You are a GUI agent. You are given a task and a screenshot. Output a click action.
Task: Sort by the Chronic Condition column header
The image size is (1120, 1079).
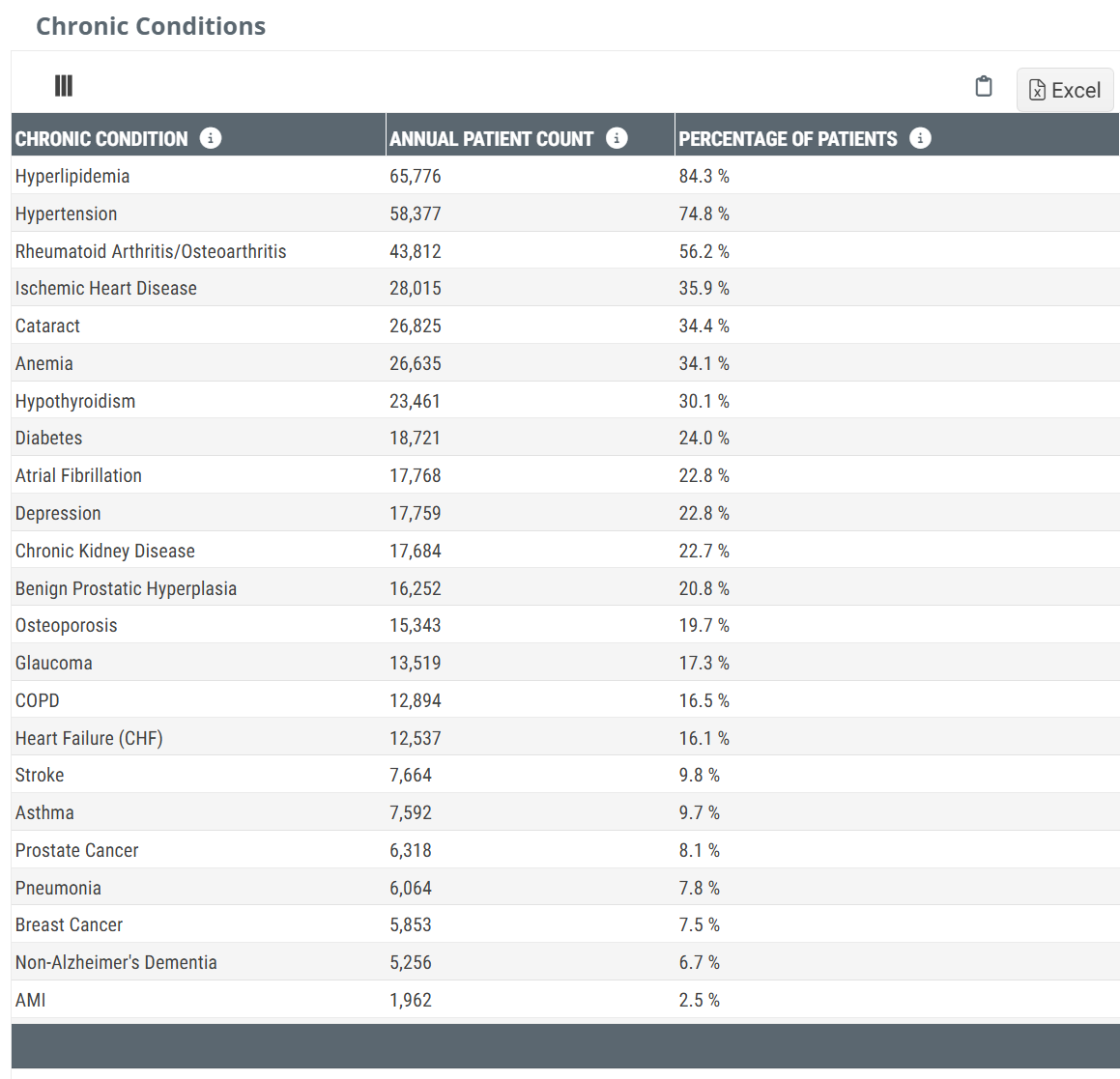click(101, 139)
